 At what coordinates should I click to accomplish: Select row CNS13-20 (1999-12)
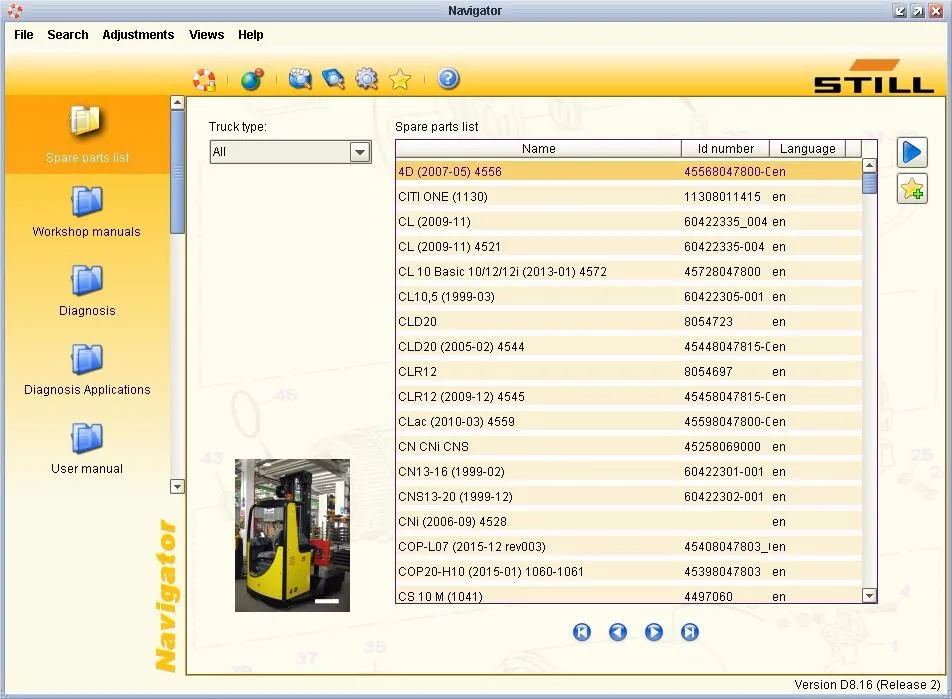pos(628,497)
